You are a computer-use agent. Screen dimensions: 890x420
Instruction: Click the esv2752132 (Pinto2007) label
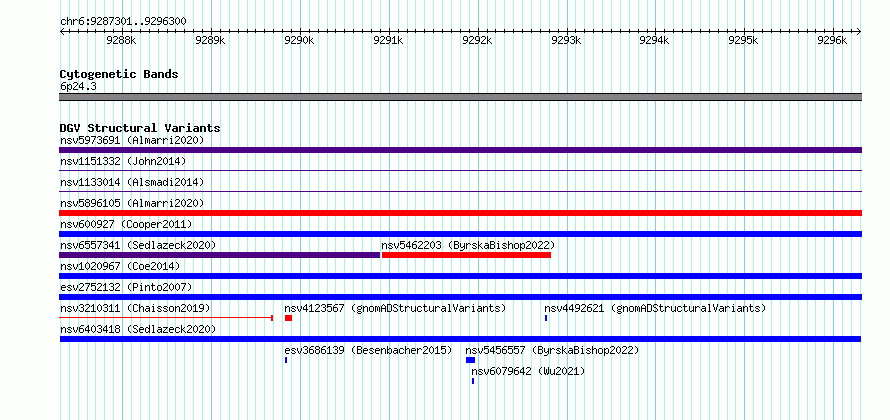coord(126,287)
